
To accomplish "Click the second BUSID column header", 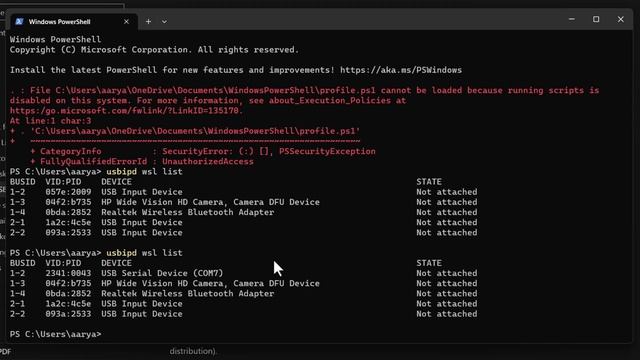I will [22, 263].
